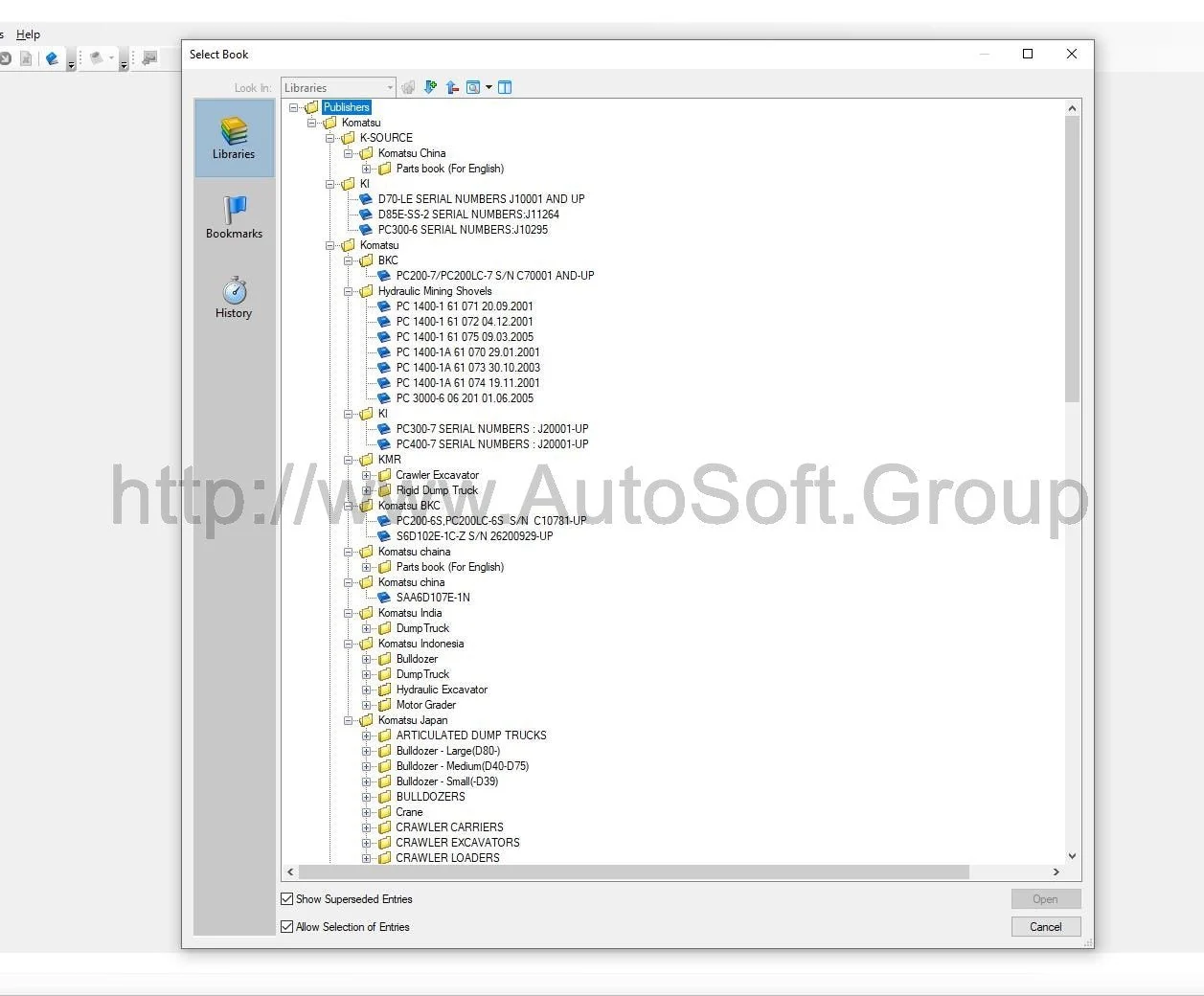Toggle Allow Selection of Entries checkbox
Image resolution: width=1204 pixels, height=996 pixels.
[x=286, y=927]
